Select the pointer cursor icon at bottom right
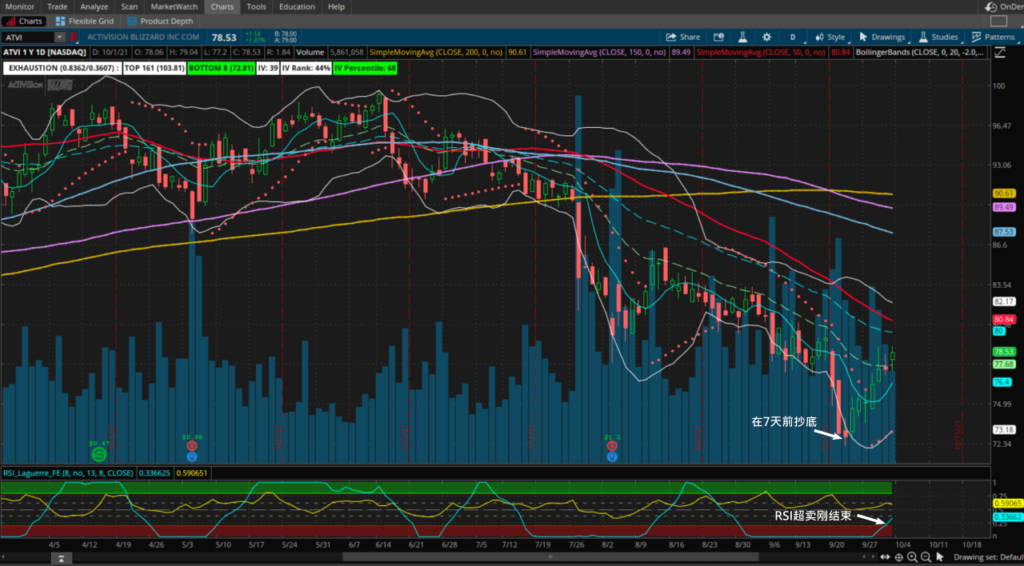Viewport: 1024px width, 566px height. pyautogui.click(x=940, y=557)
